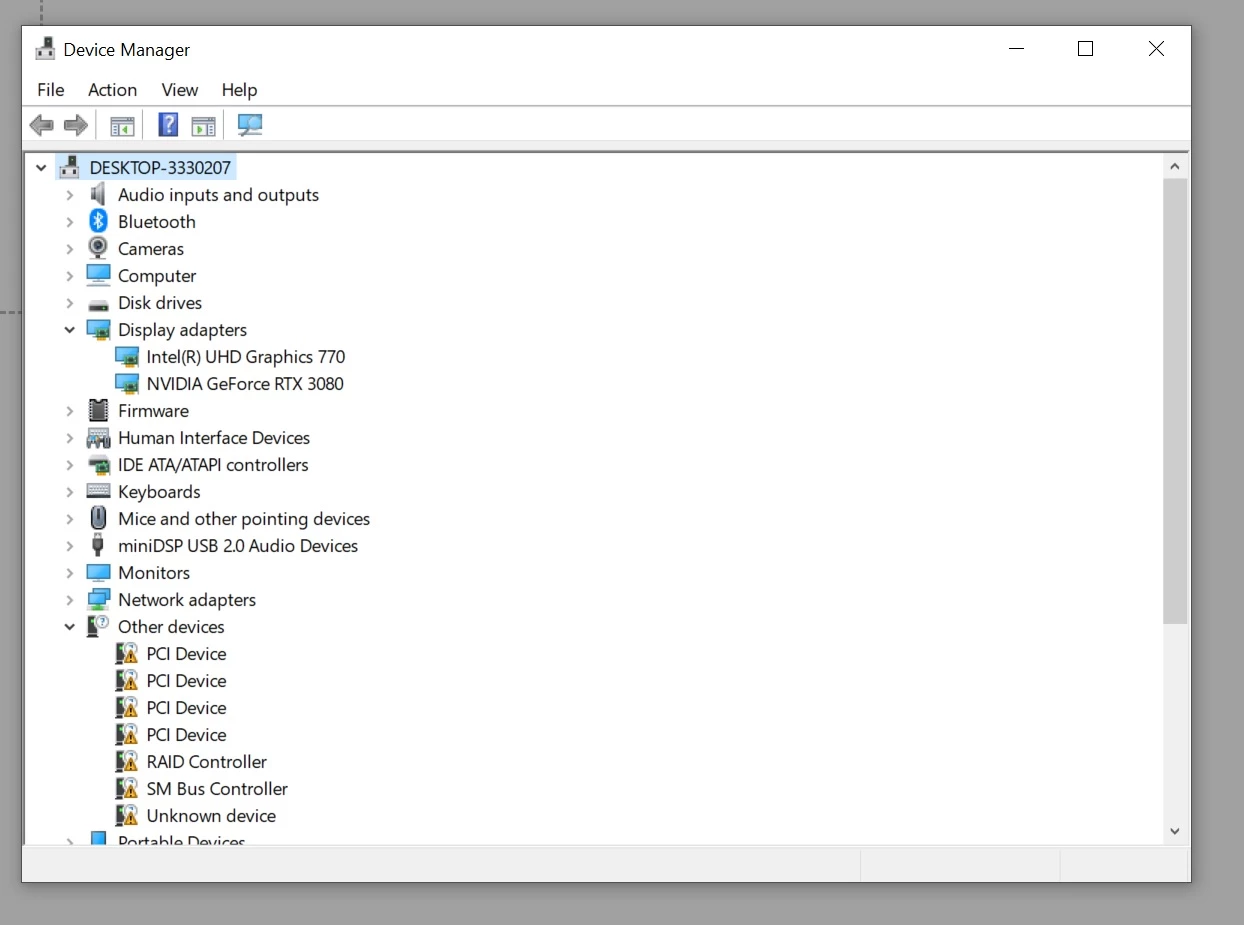1244x925 pixels.
Task: Click the Device Manager title bar icon
Action: point(45,49)
